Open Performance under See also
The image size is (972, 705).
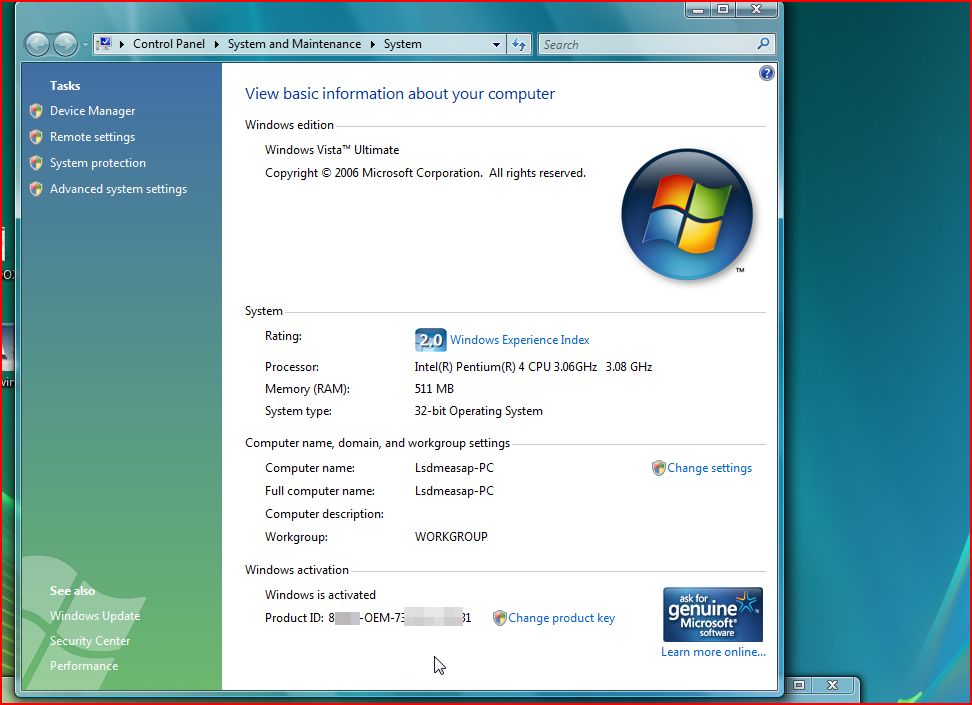pyautogui.click(x=84, y=665)
